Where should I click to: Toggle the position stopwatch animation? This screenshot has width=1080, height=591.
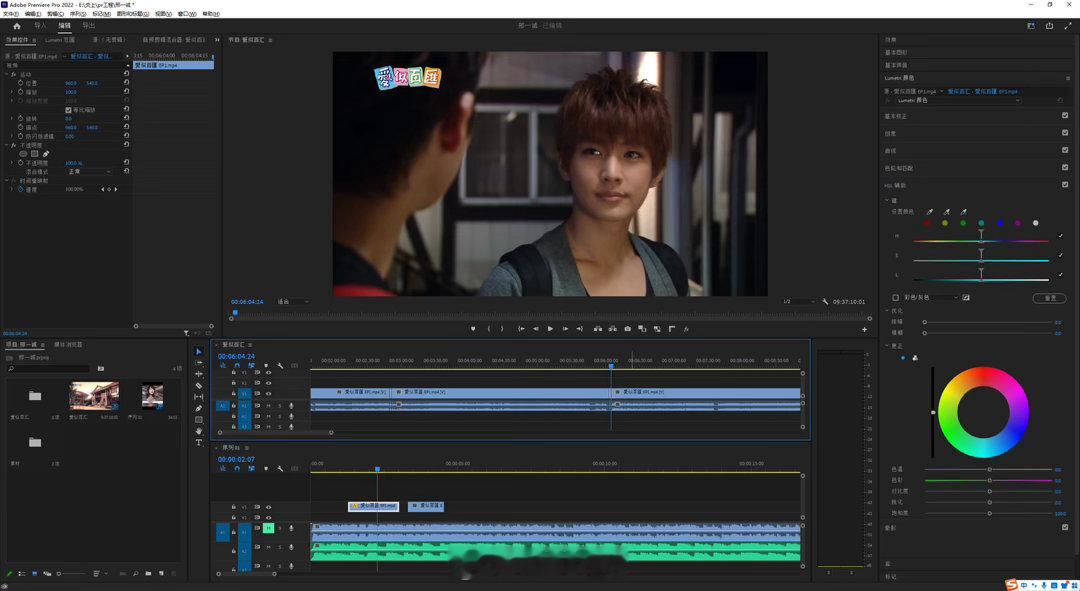point(21,83)
